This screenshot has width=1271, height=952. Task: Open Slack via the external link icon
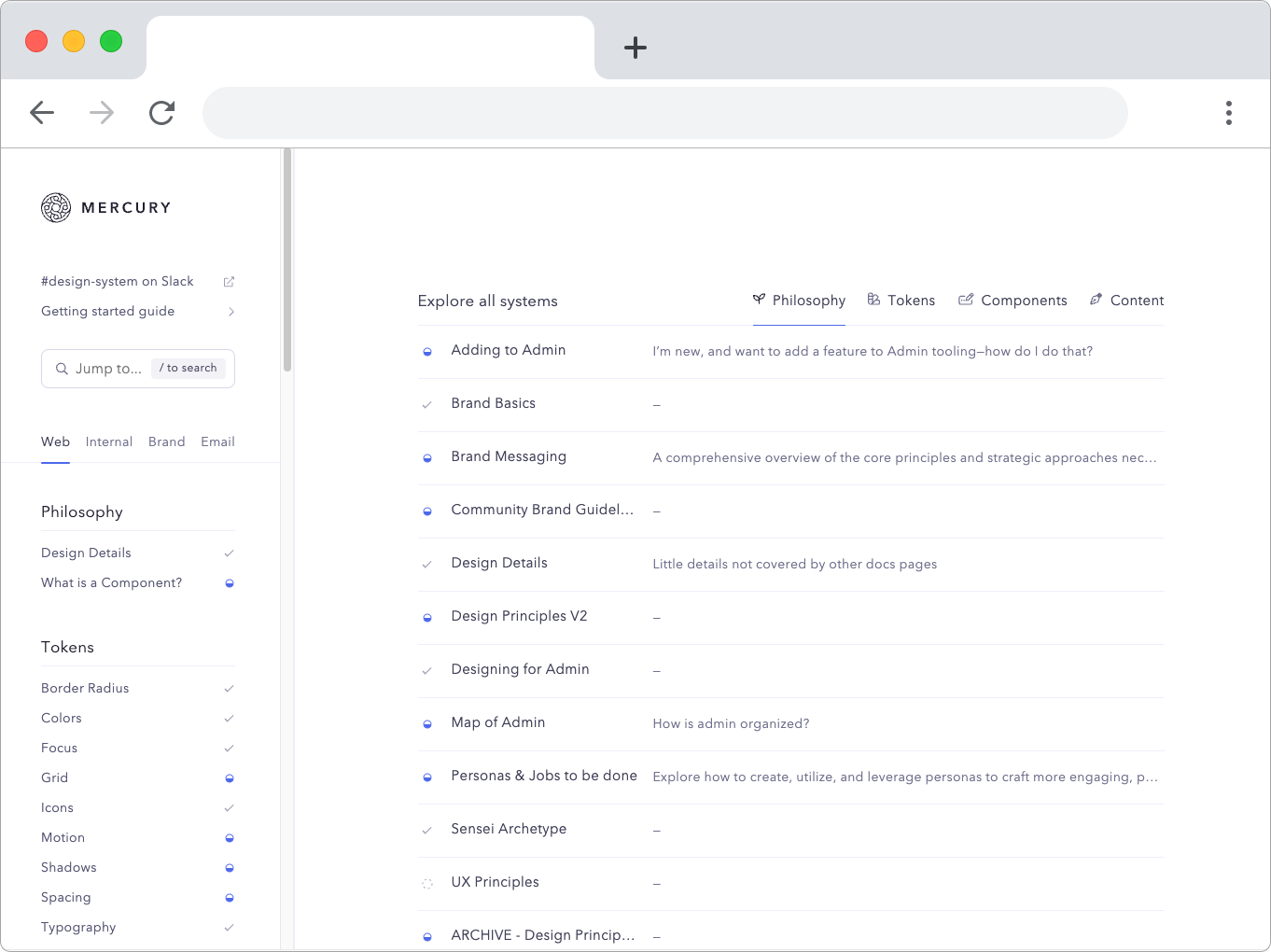pos(230,281)
